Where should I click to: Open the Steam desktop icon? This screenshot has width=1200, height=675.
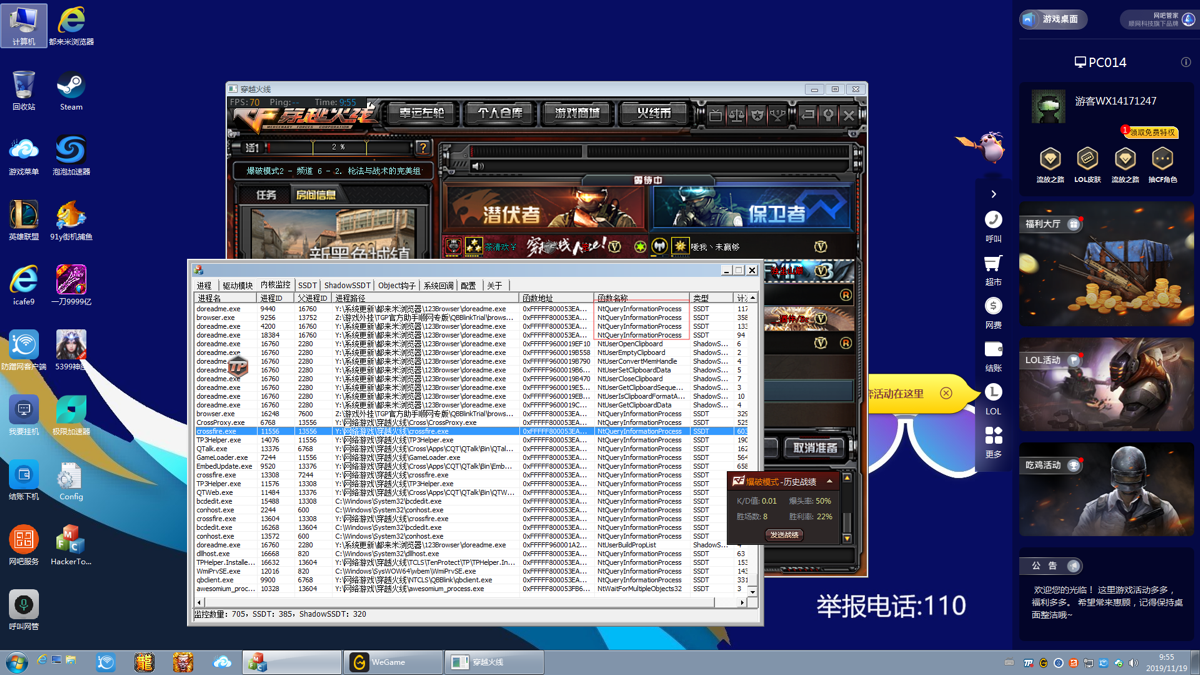(70, 90)
